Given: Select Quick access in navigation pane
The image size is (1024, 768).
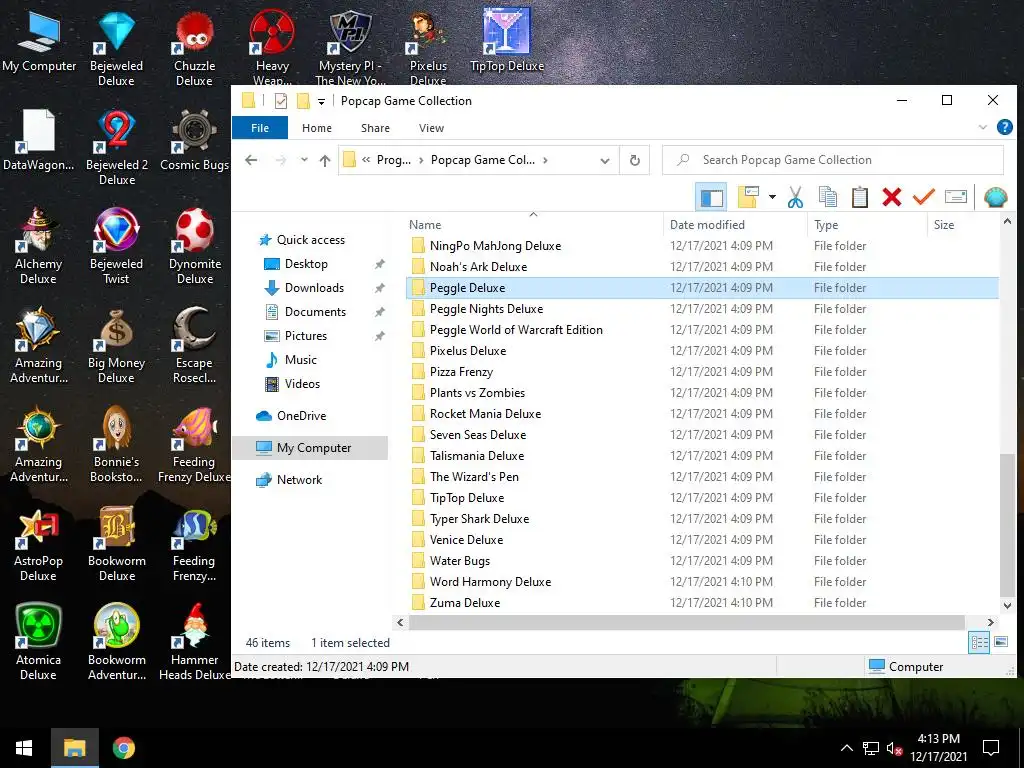Looking at the screenshot, I should click(x=310, y=240).
